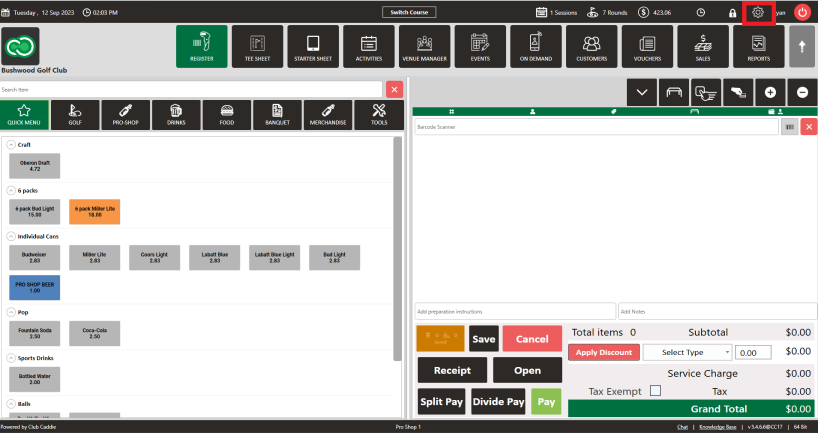Image resolution: width=818 pixels, height=433 pixels.
Task: Open the Customers module
Action: point(592,46)
